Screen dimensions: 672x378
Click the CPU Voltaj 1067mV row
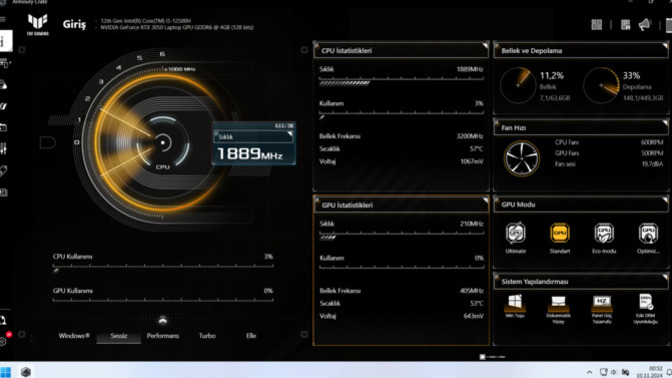pyautogui.click(x=401, y=162)
